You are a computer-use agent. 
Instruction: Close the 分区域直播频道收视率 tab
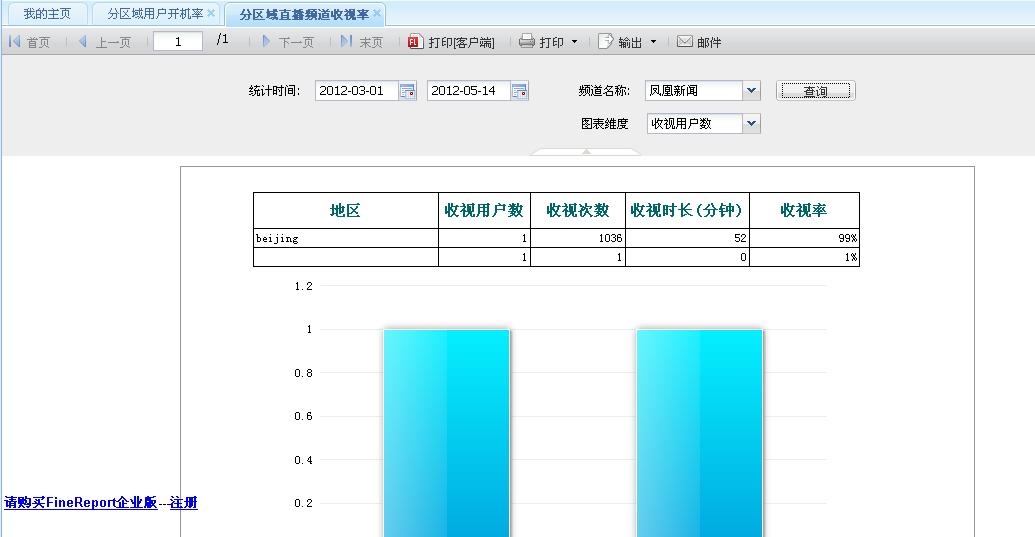(377, 13)
